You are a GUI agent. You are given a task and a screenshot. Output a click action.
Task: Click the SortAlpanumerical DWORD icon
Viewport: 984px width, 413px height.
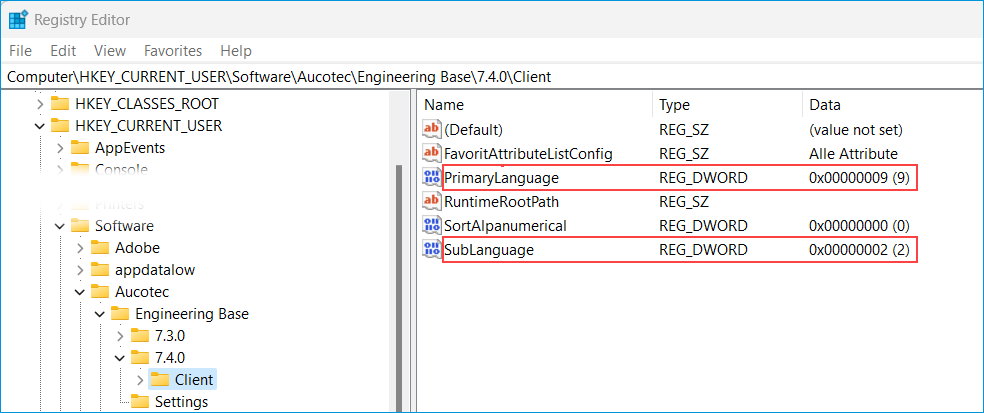[432, 226]
